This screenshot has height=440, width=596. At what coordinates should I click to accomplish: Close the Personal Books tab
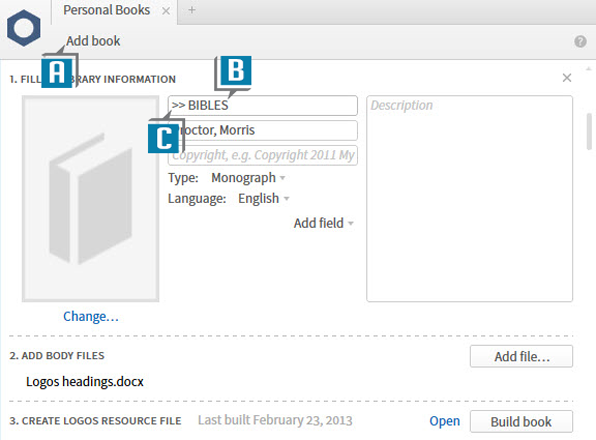point(166,11)
